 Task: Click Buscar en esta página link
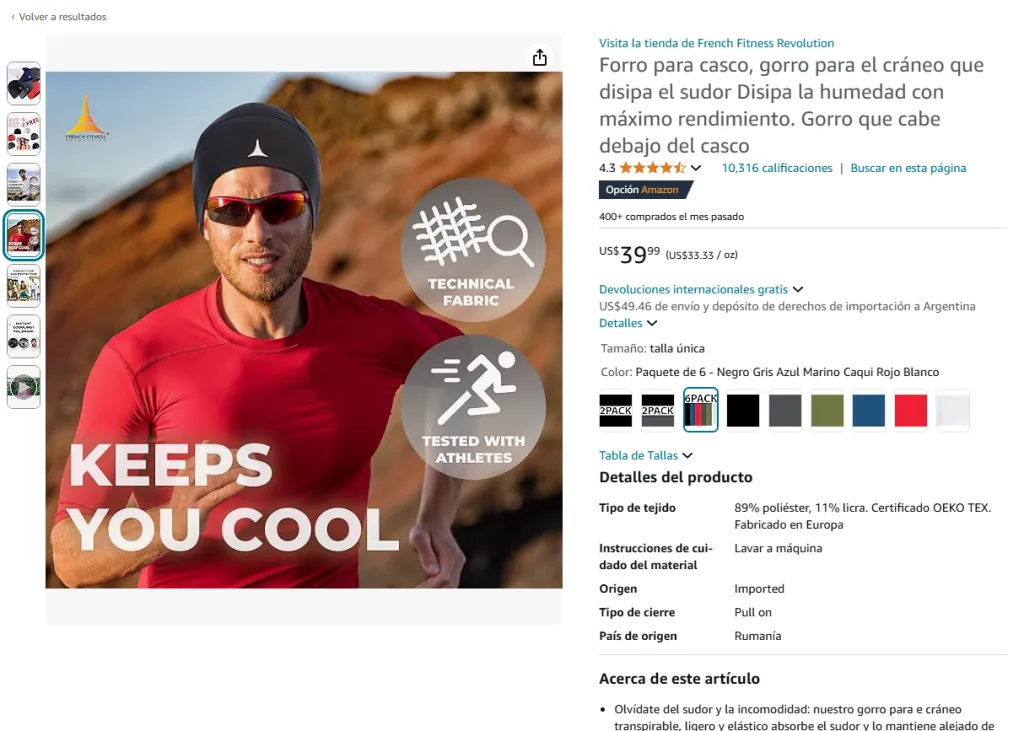coord(908,168)
